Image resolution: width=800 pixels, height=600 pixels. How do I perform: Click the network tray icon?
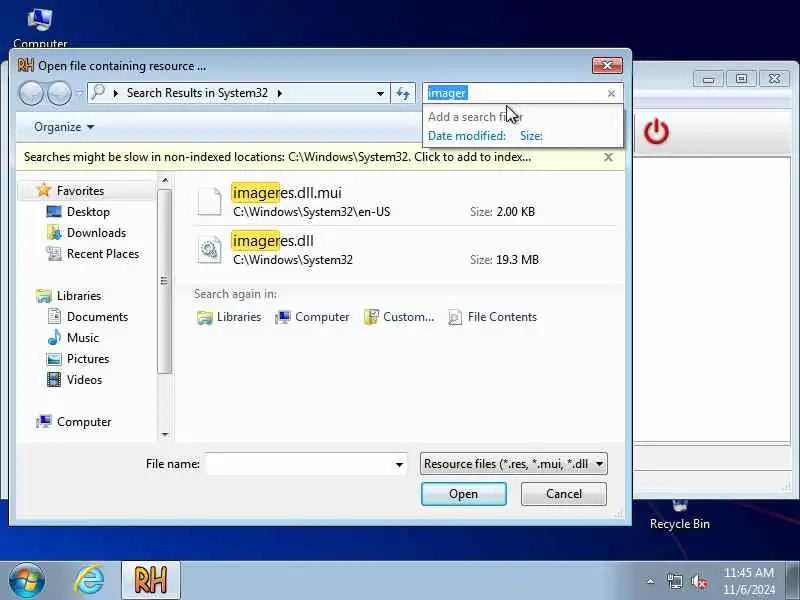point(674,581)
